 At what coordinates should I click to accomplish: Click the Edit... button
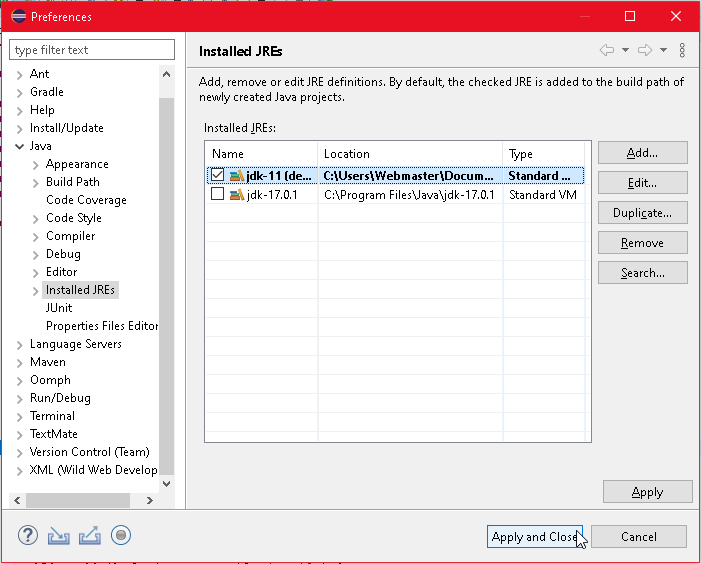click(x=642, y=183)
